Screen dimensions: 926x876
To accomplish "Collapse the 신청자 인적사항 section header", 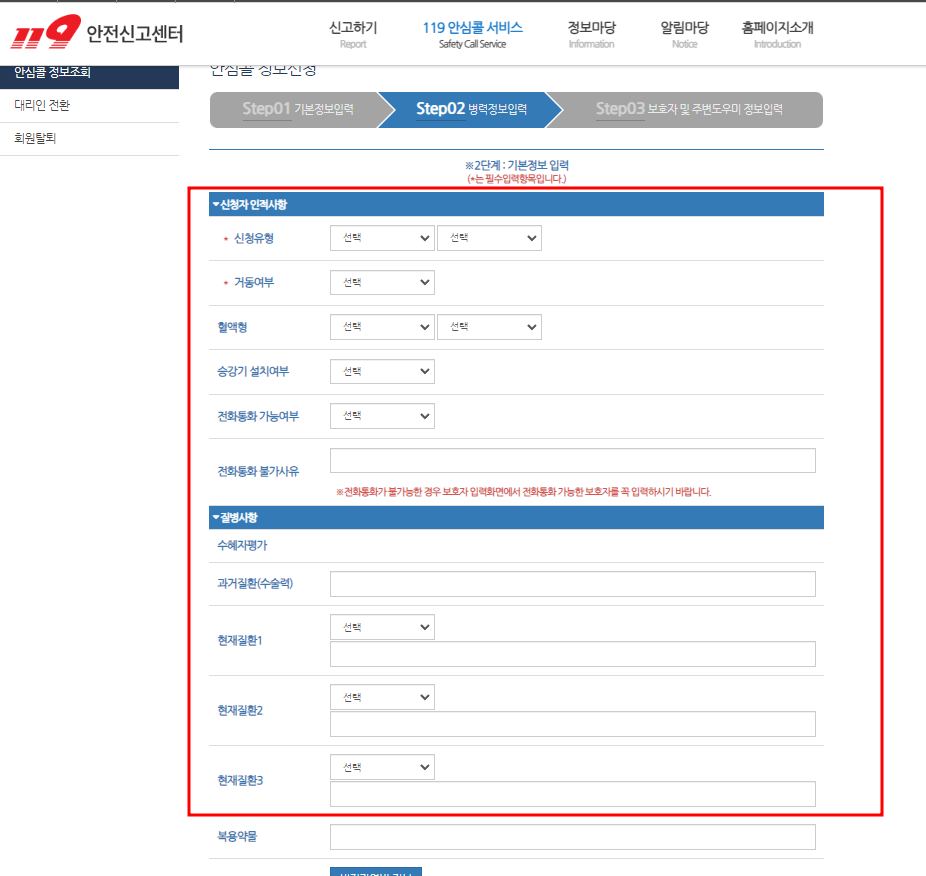I will (x=516, y=204).
